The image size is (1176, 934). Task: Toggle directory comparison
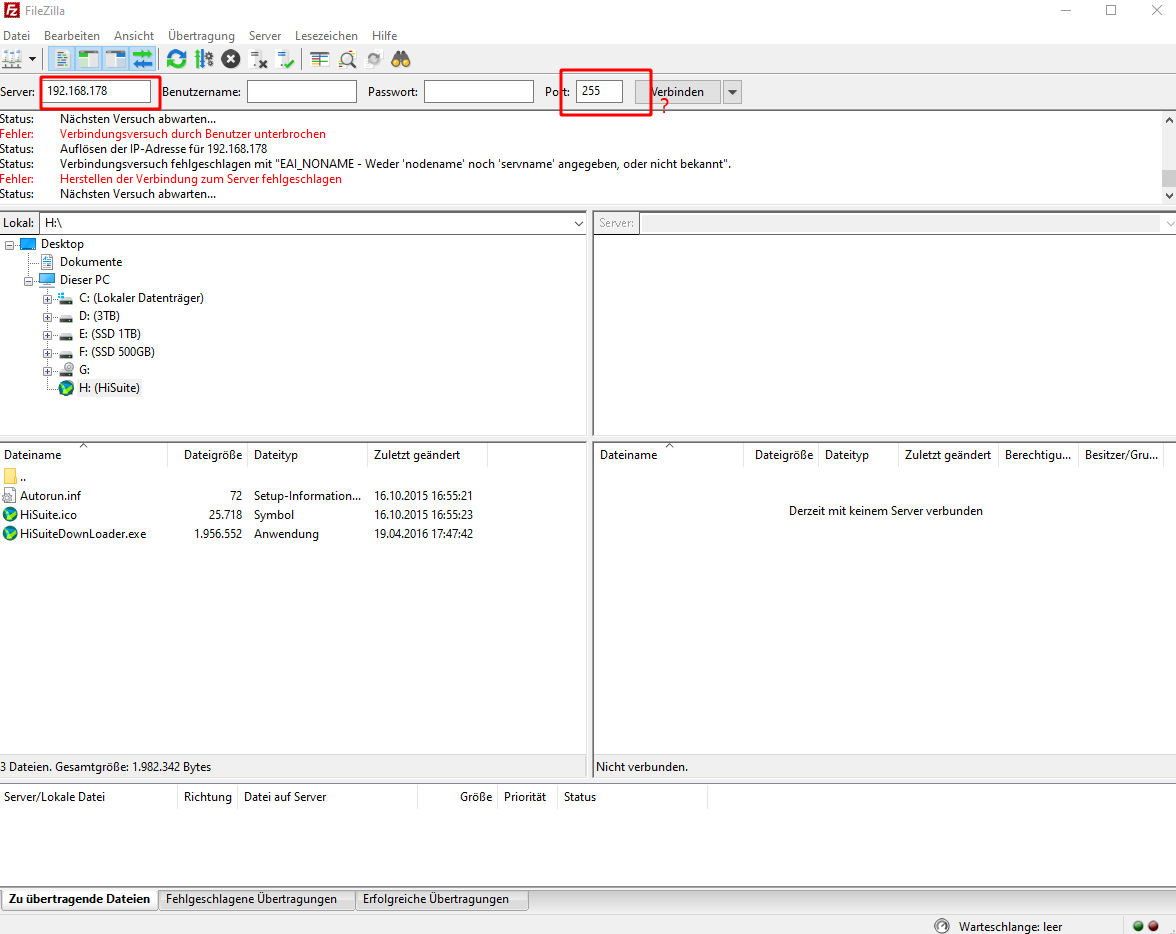(346, 59)
